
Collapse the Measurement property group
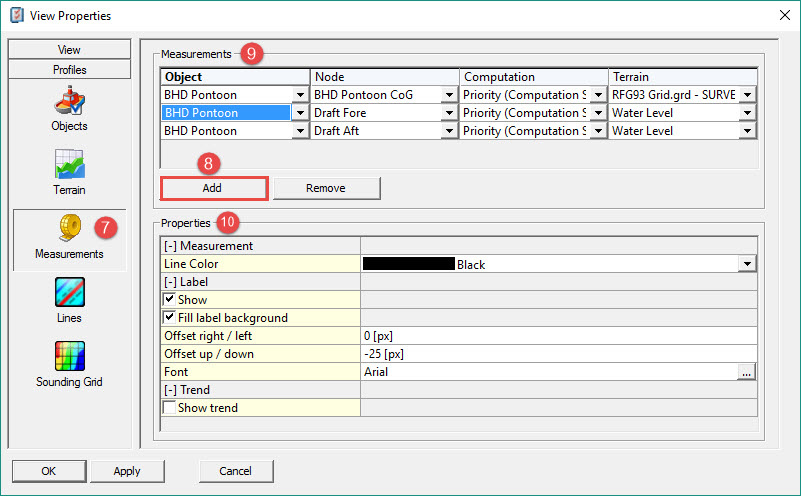coord(170,246)
